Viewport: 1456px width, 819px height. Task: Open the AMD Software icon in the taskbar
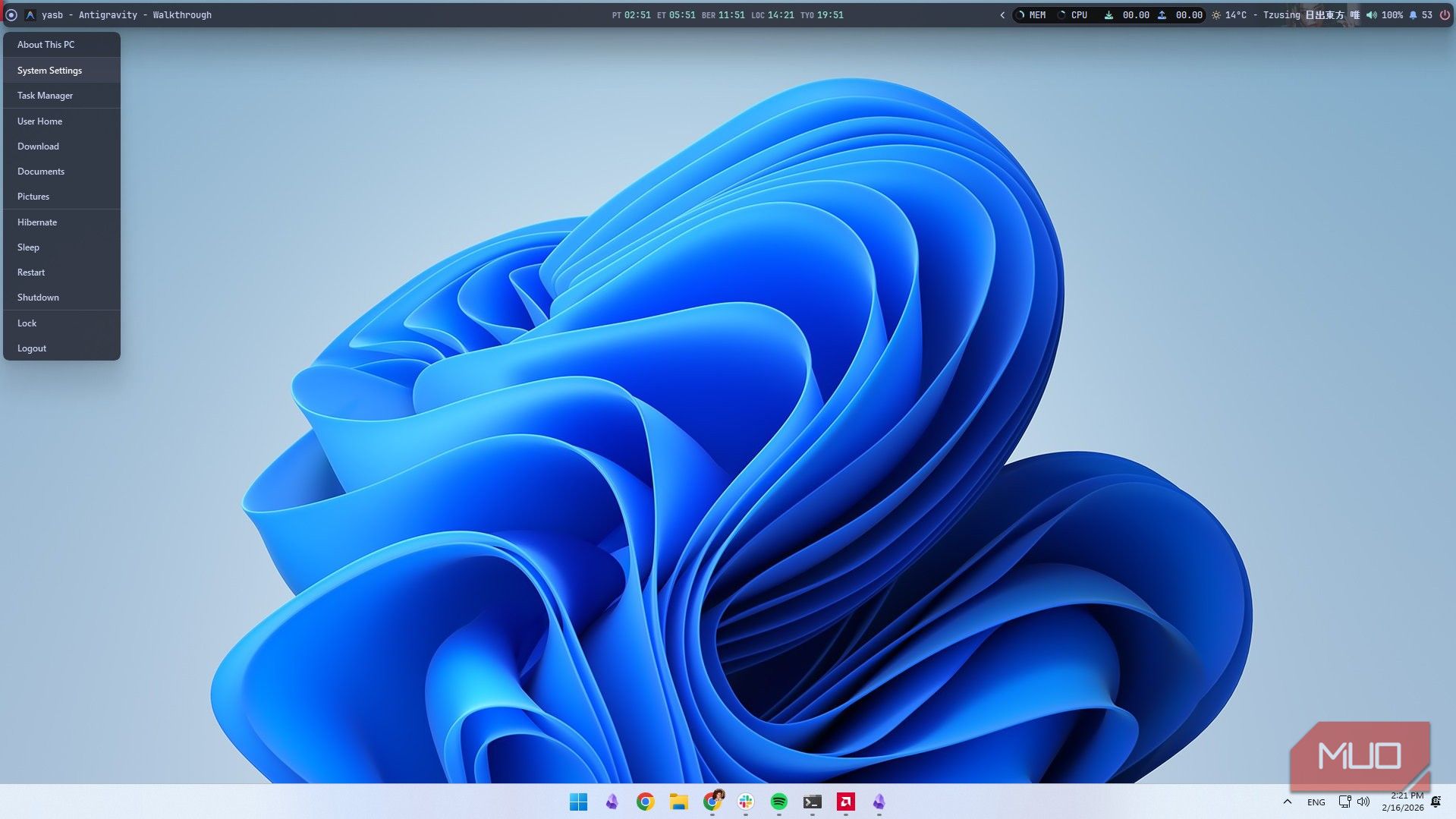[845, 802]
